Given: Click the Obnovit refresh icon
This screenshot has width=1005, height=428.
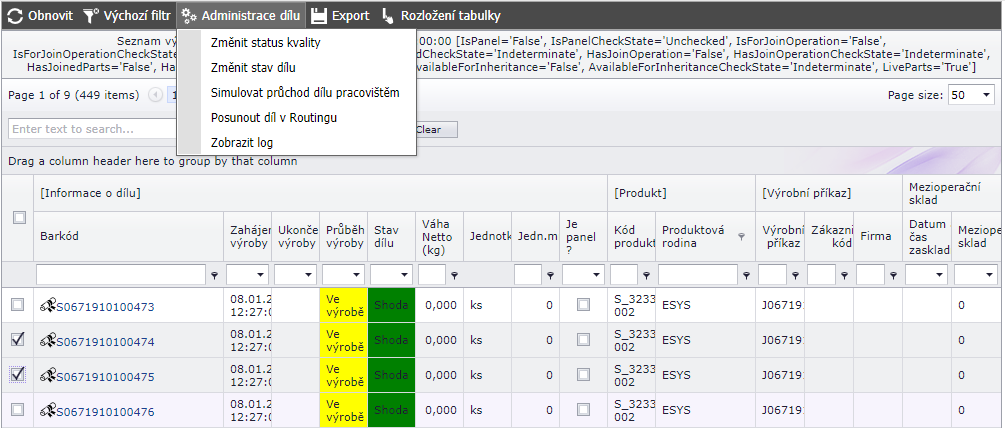Looking at the screenshot, I should coord(15,16).
